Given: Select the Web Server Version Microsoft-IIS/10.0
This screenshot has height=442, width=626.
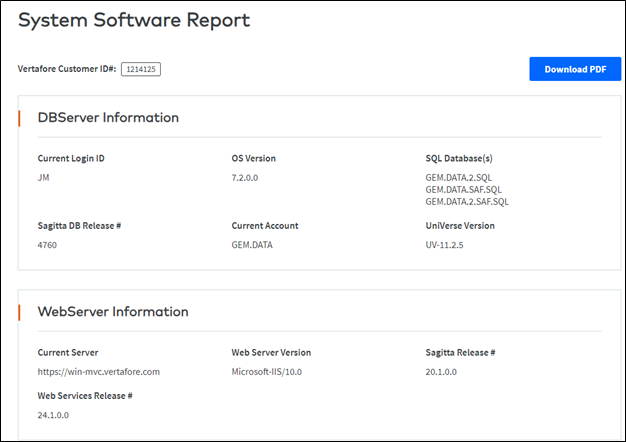Looking at the screenshot, I should pyautogui.click(x=267, y=372).
